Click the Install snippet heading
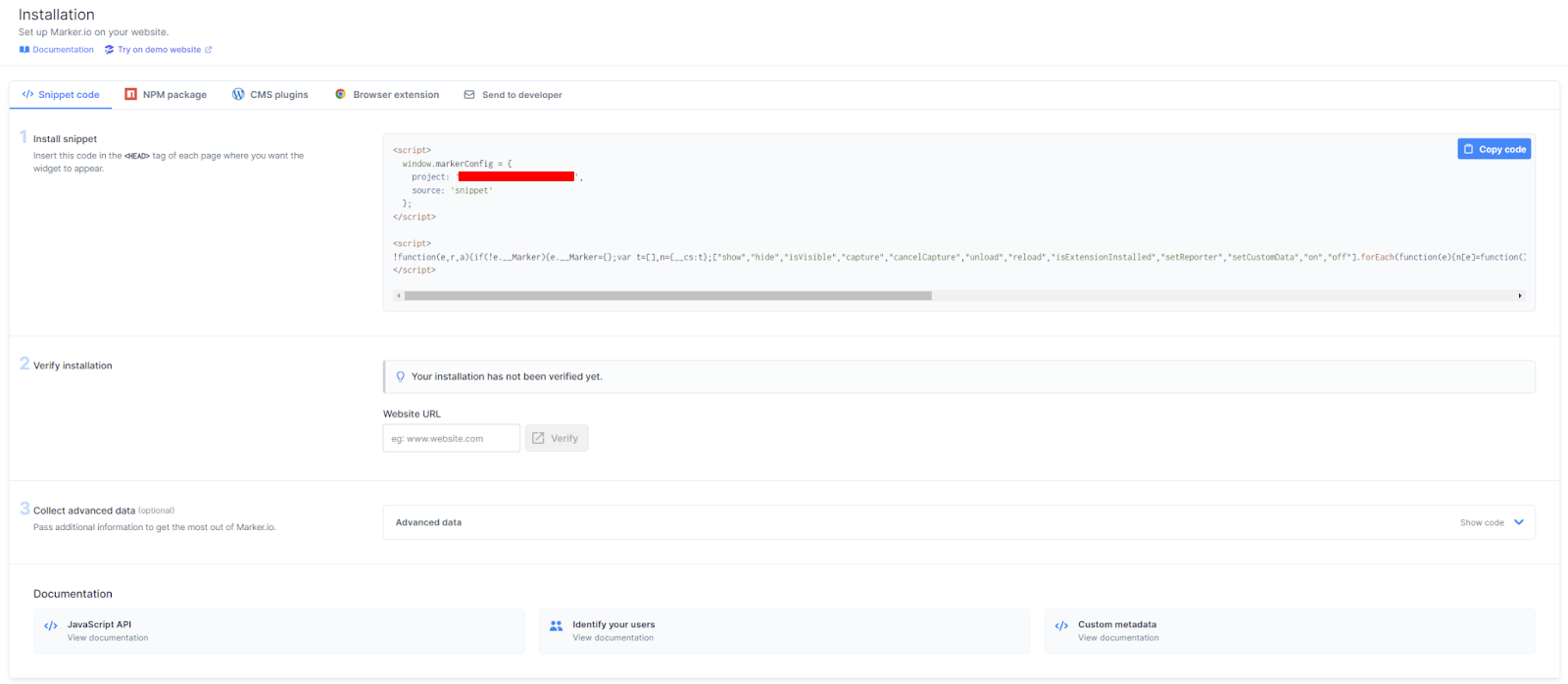 coord(65,139)
